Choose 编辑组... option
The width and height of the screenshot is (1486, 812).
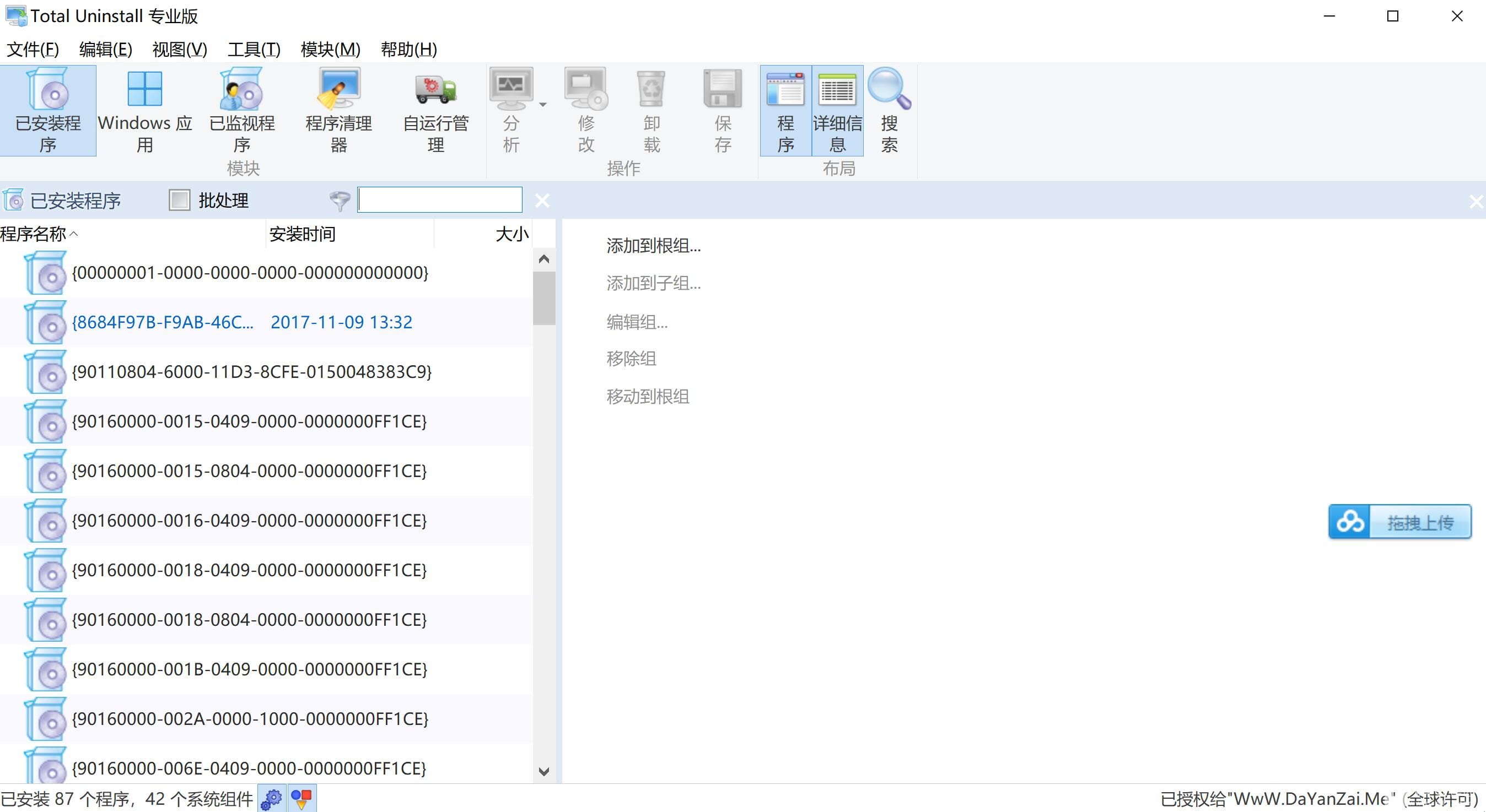pos(637,322)
